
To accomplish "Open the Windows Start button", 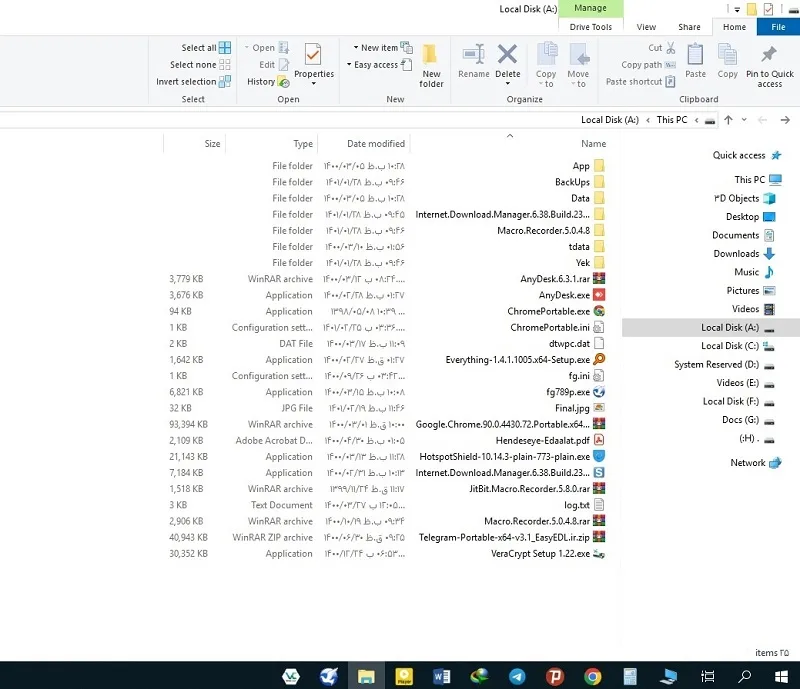I will click(781, 677).
